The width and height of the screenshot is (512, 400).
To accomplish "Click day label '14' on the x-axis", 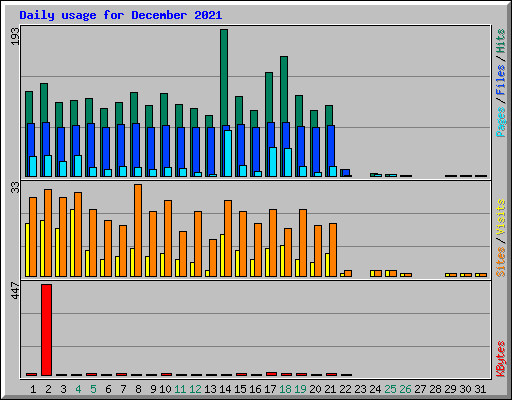I will coord(225,389).
